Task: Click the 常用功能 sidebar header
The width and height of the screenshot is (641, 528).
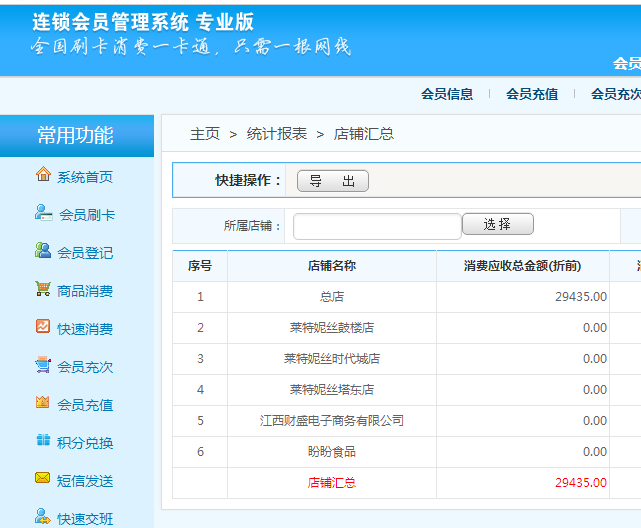Action: 76,136
